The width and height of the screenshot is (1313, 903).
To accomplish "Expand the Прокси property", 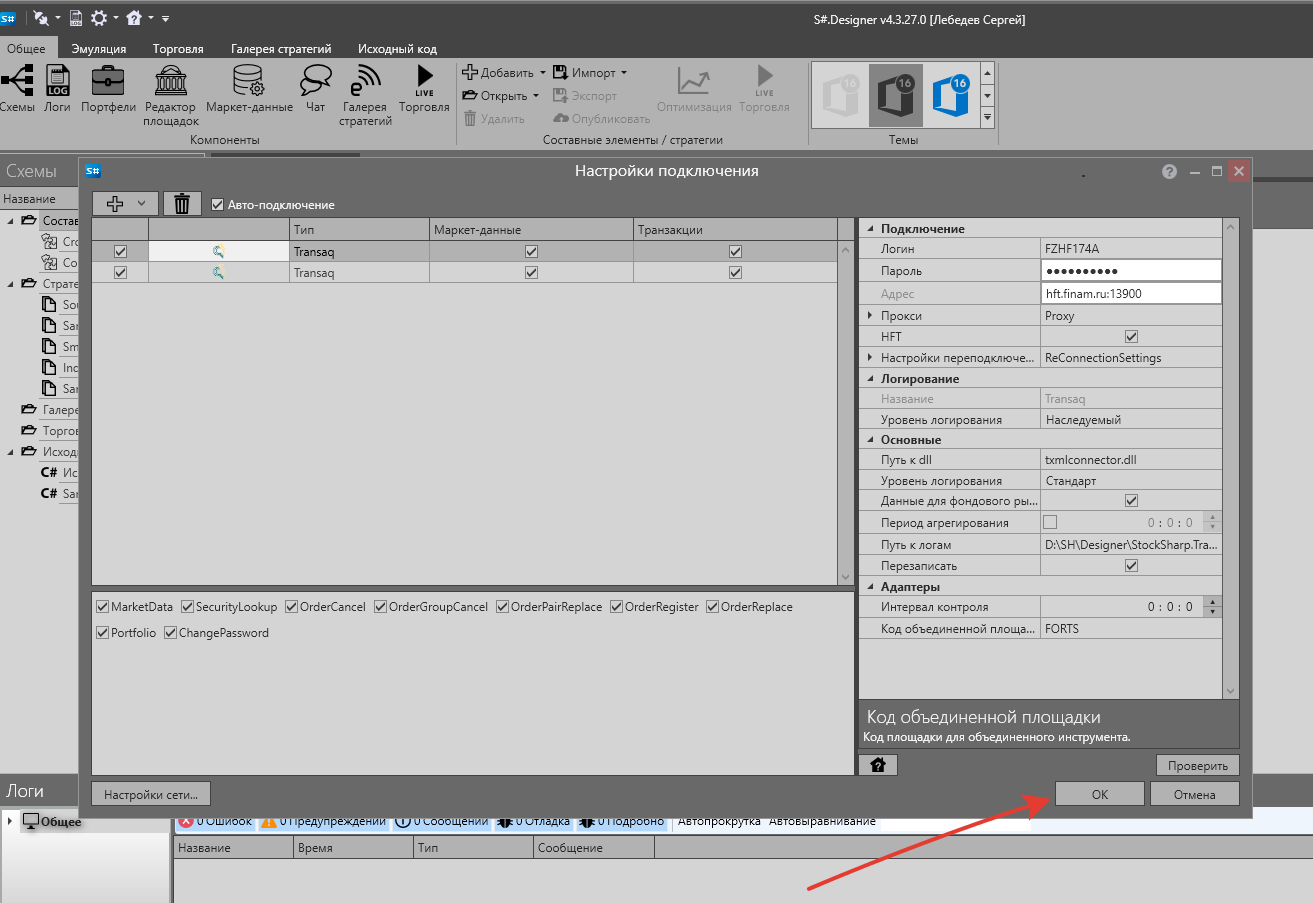I will click(870, 316).
